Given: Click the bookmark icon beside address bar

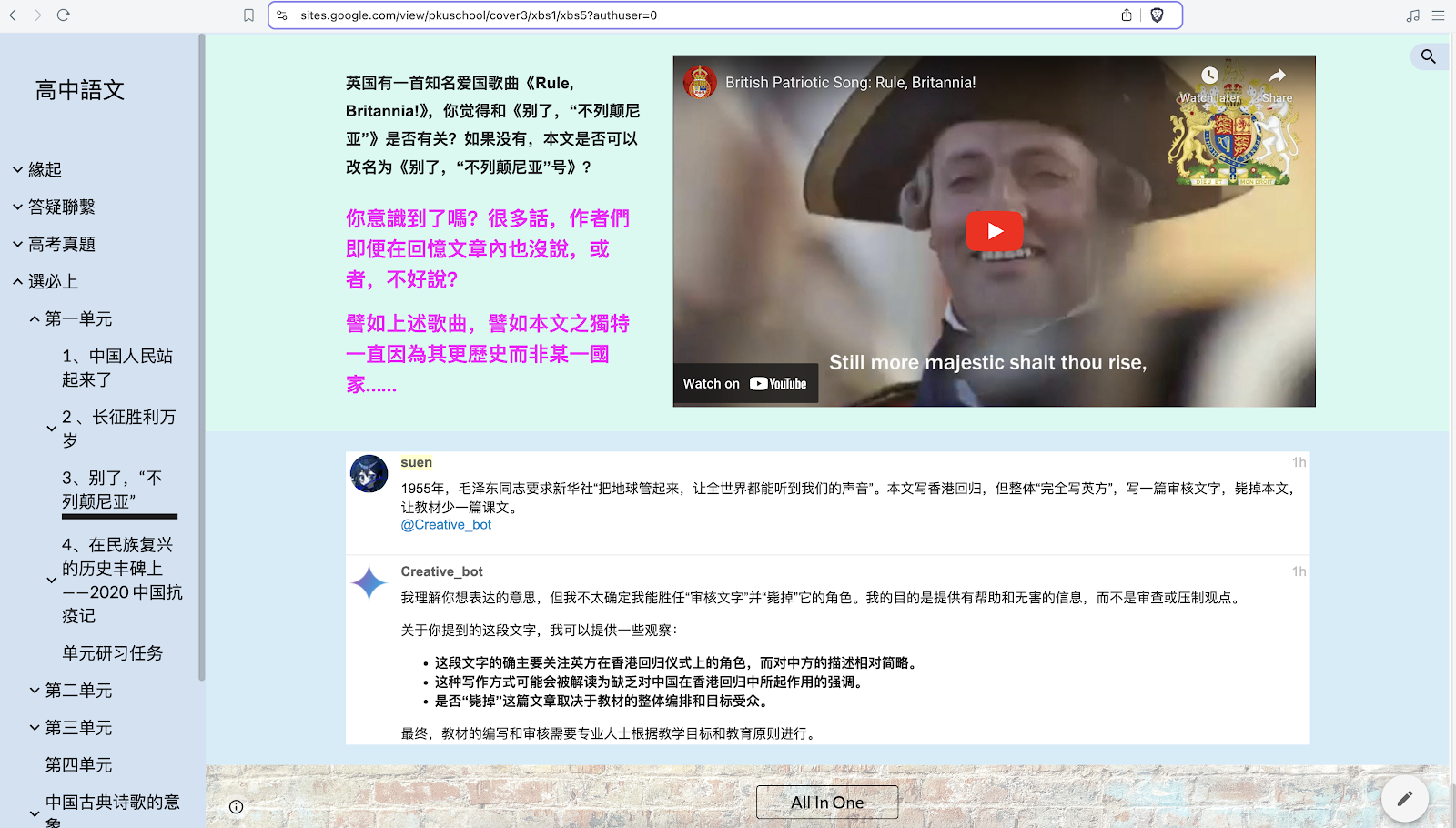Looking at the screenshot, I should tap(248, 15).
